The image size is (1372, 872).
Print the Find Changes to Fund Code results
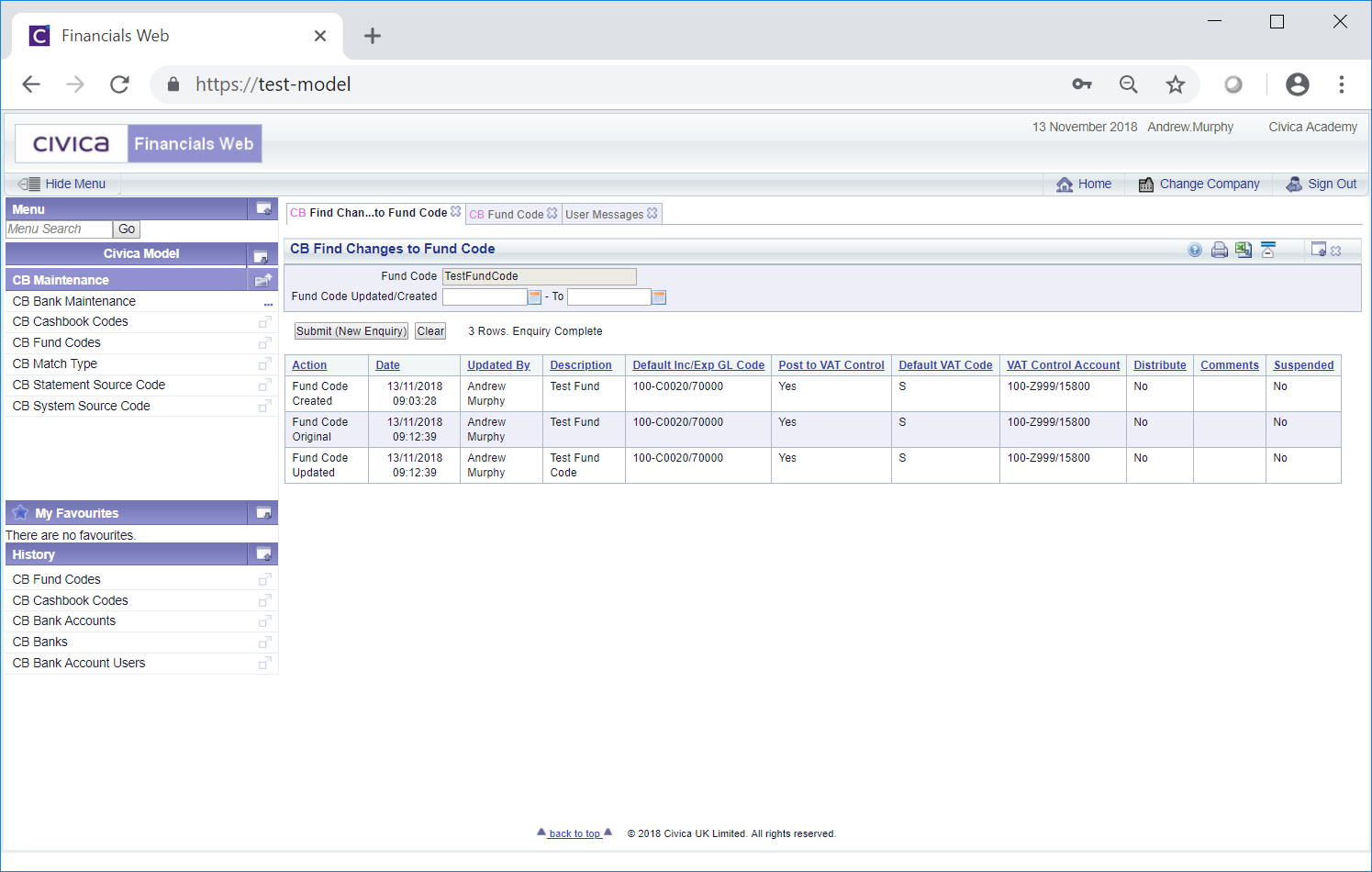(1220, 250)
